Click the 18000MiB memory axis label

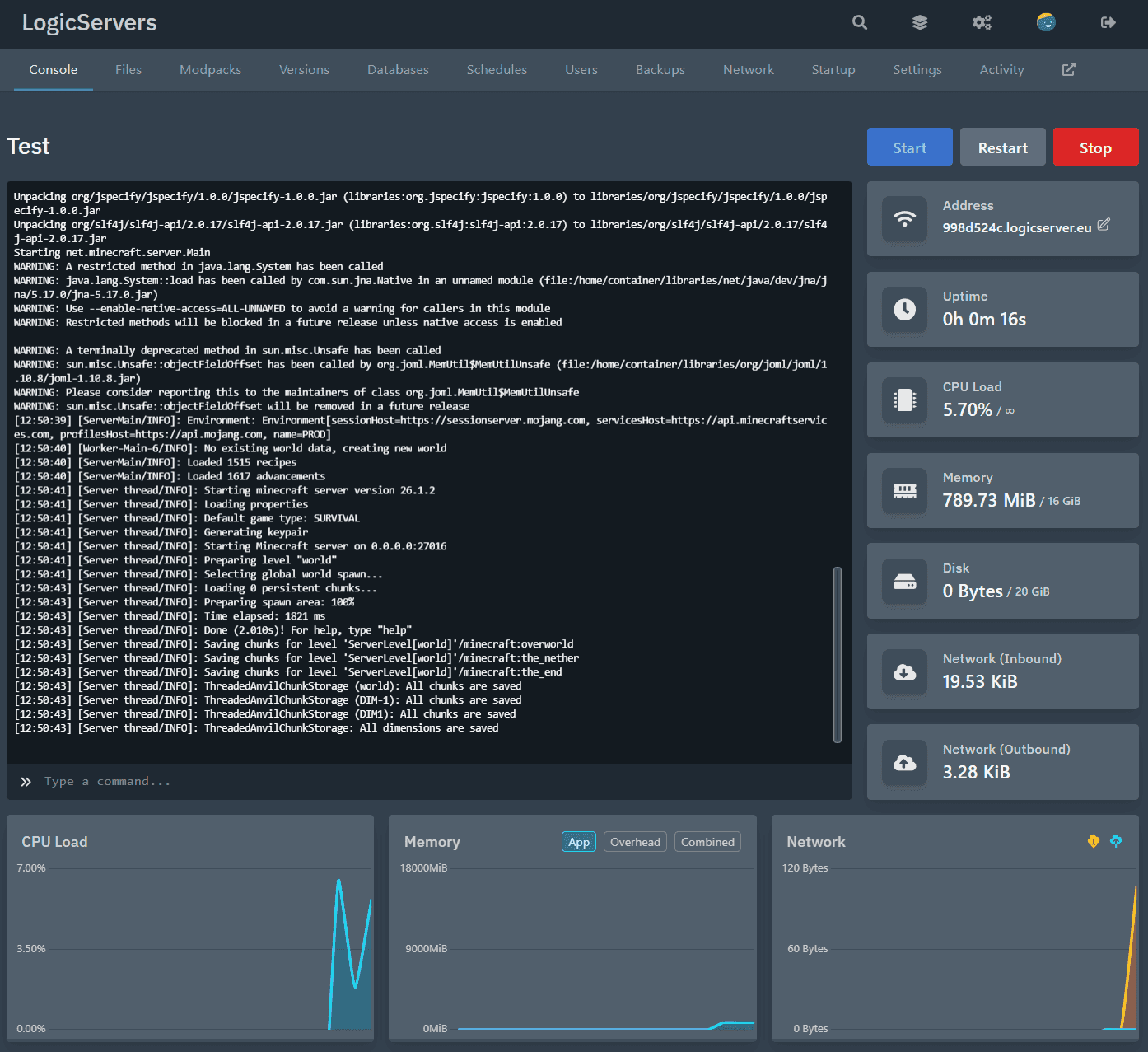tap(423, 868)
